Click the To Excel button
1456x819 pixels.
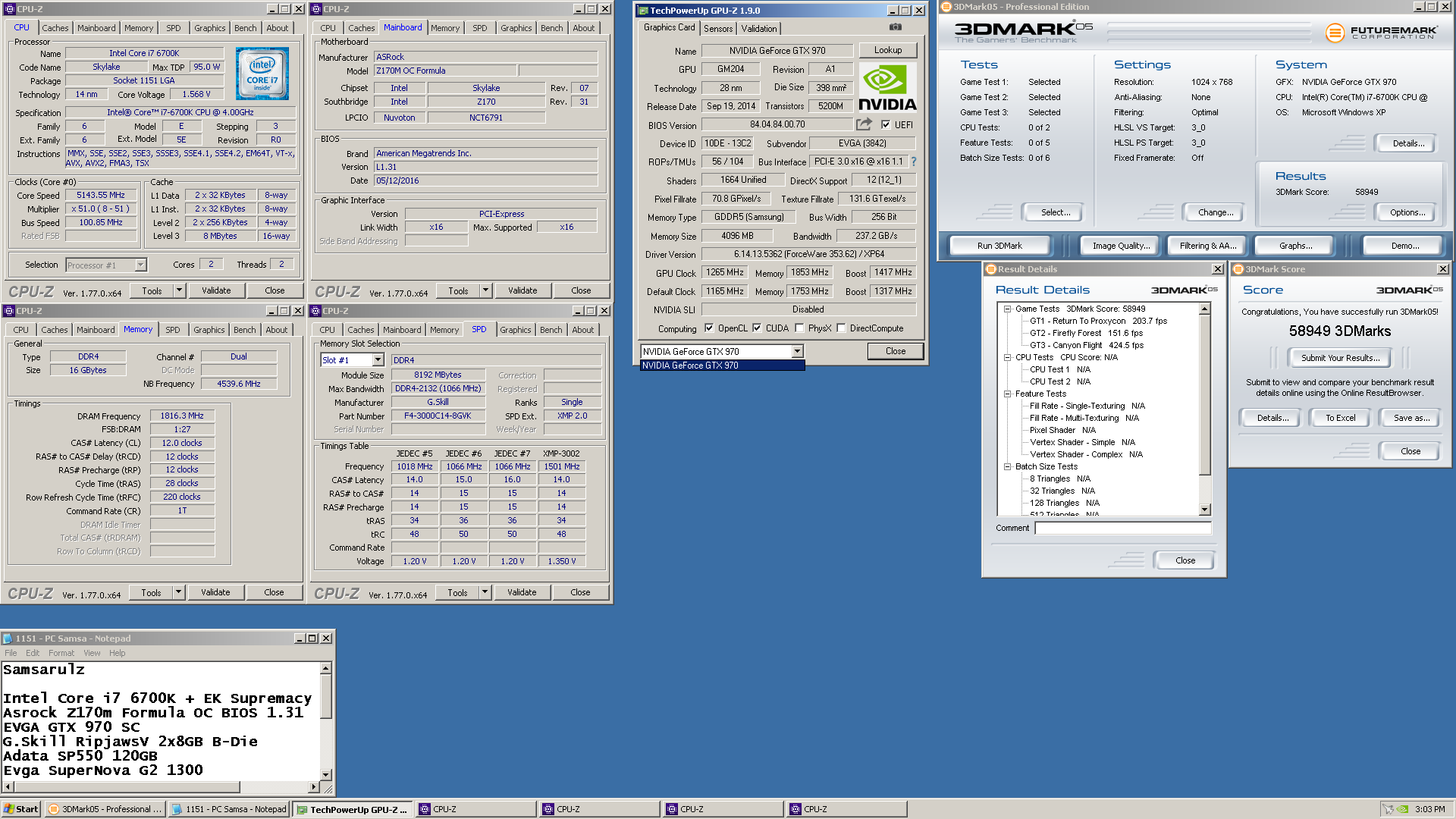coord(1340,418)
